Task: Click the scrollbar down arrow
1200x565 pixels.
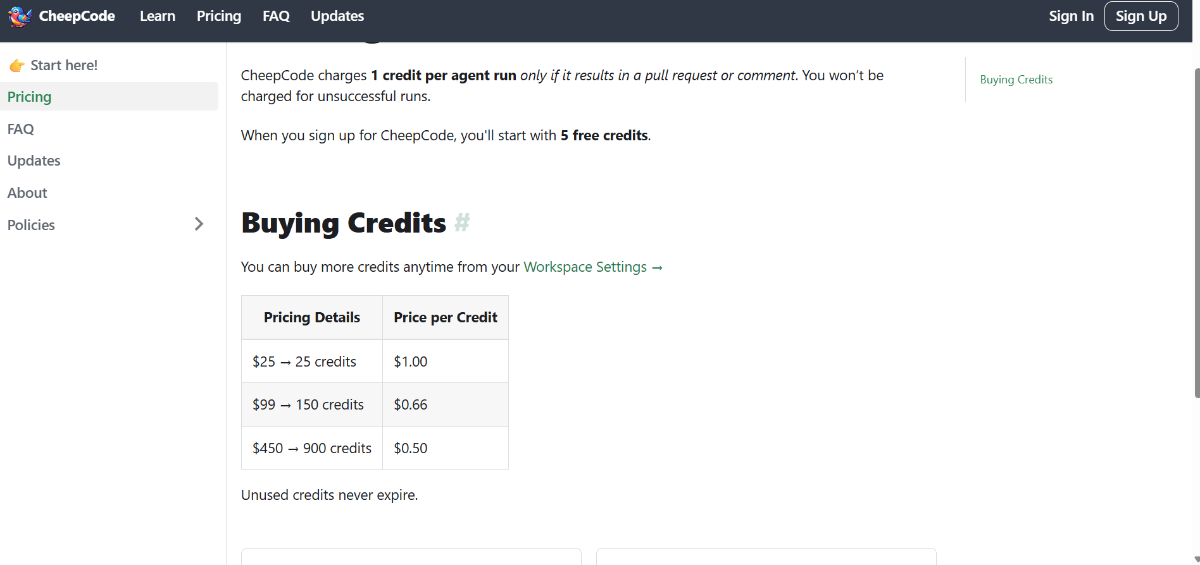Action: coord(1195,559)
